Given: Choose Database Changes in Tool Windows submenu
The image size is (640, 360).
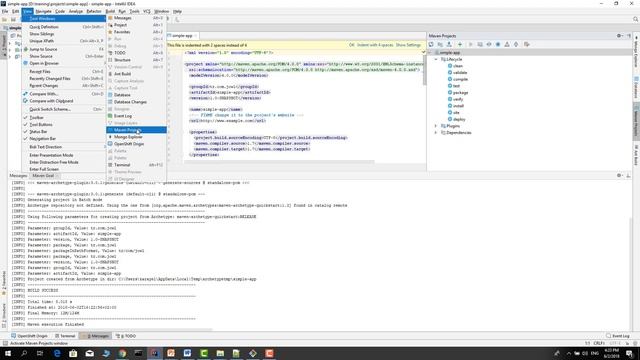Looking at the screenshot, I should (x=136, y=102).
